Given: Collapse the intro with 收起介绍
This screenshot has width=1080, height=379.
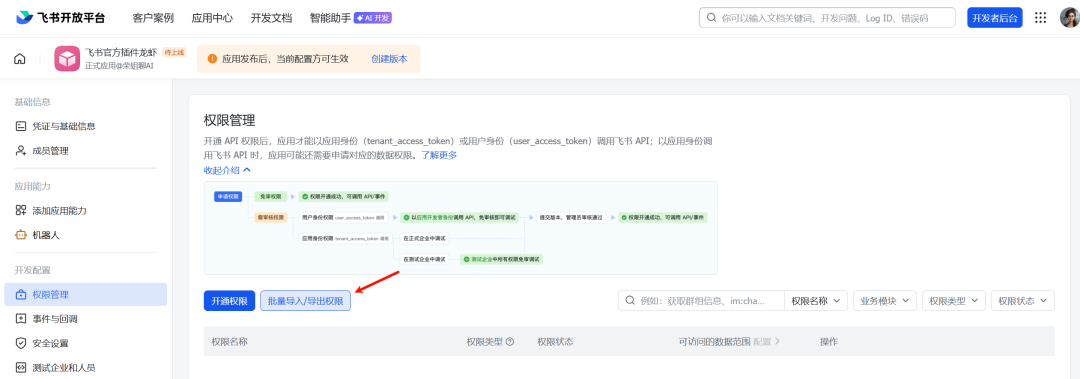Looking at the screenshot, I should tap(227, 170).
